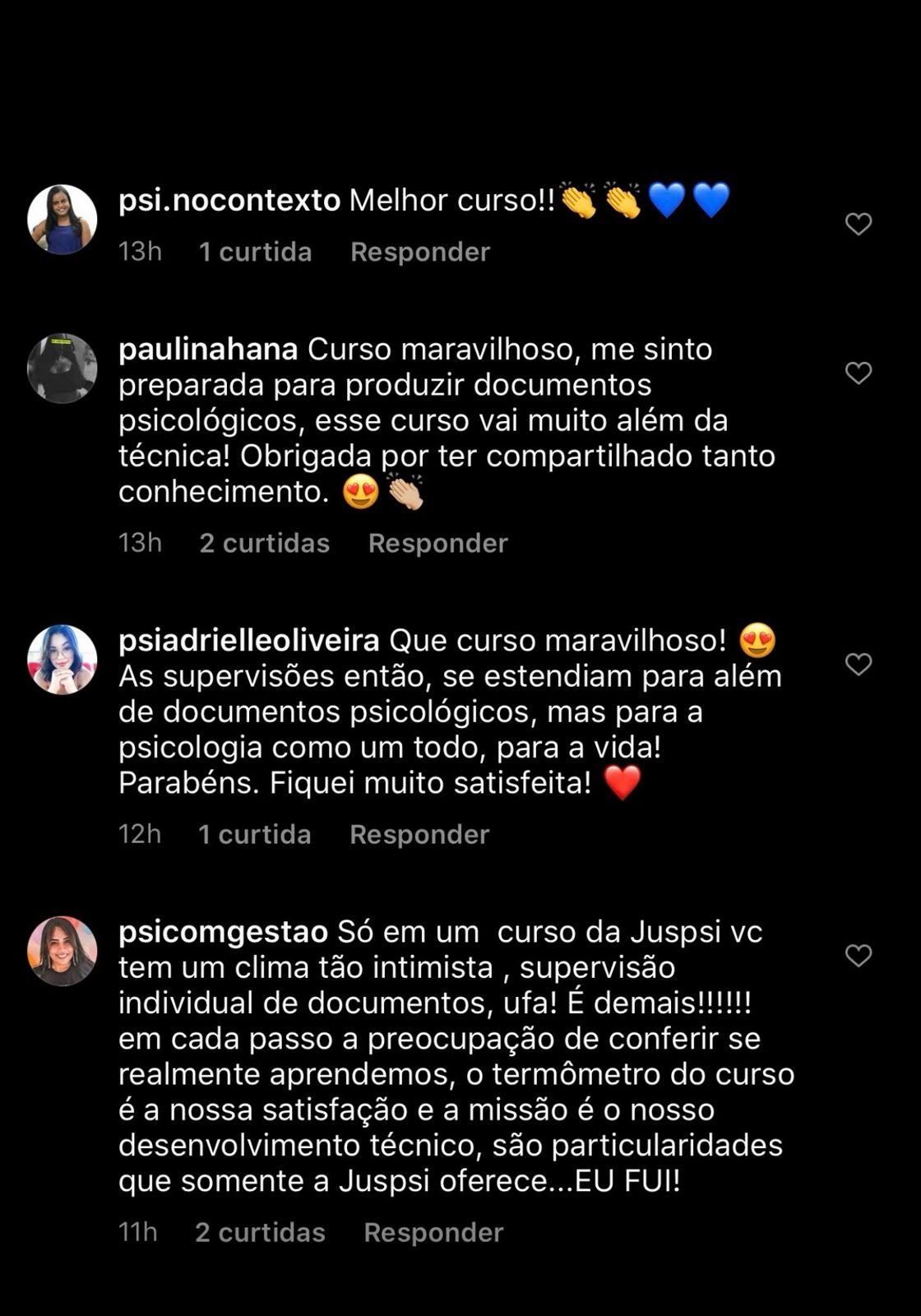Image resolution: width=921 pixels, height=1316 pixels.
Task: Visit the paulinahana username link
Action: [x=208, y=350]
